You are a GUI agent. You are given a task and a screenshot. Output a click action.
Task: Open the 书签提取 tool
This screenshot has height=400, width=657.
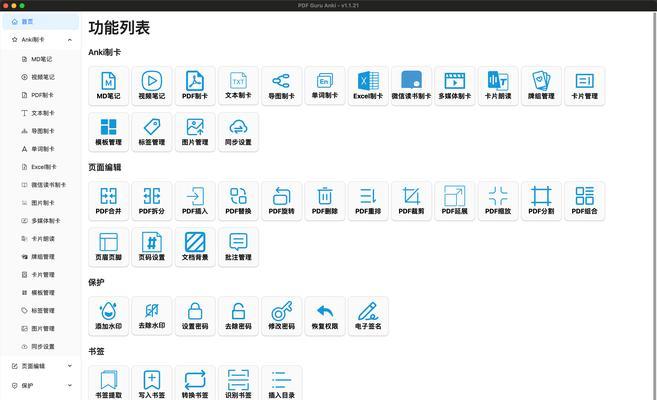coord(109,383)
